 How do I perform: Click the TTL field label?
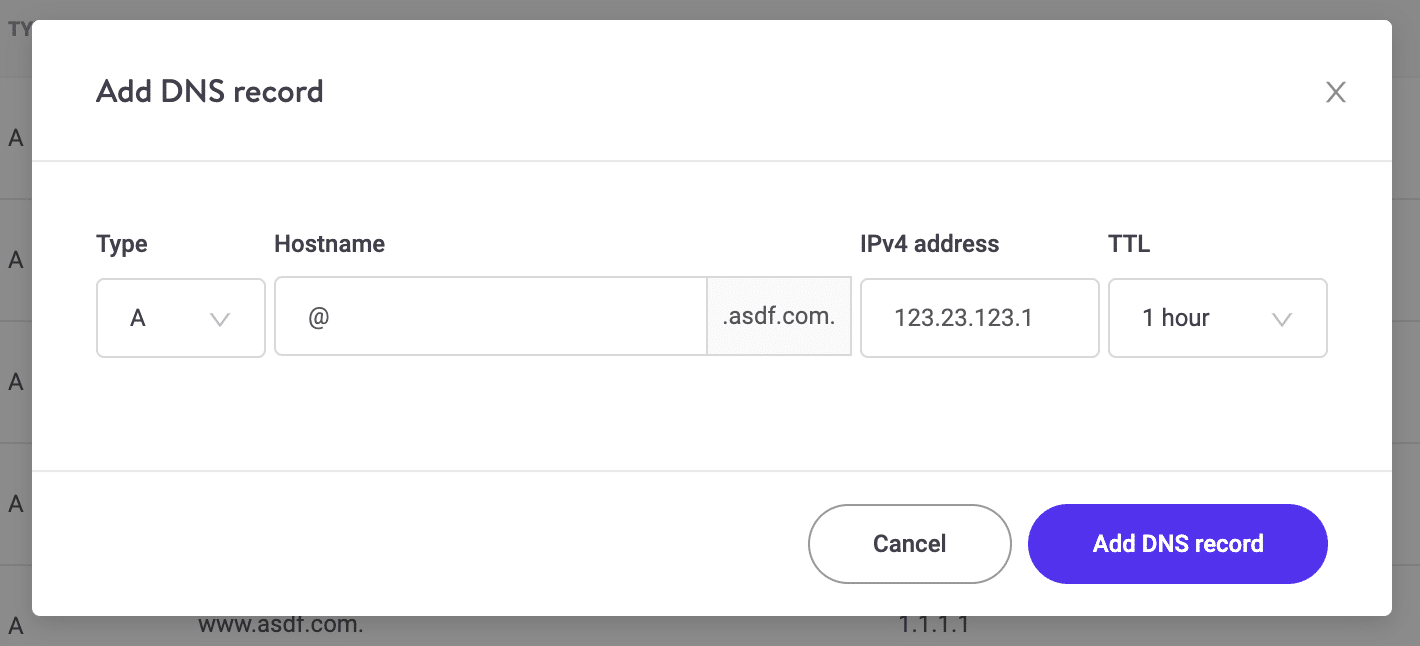pos(1128,243)
